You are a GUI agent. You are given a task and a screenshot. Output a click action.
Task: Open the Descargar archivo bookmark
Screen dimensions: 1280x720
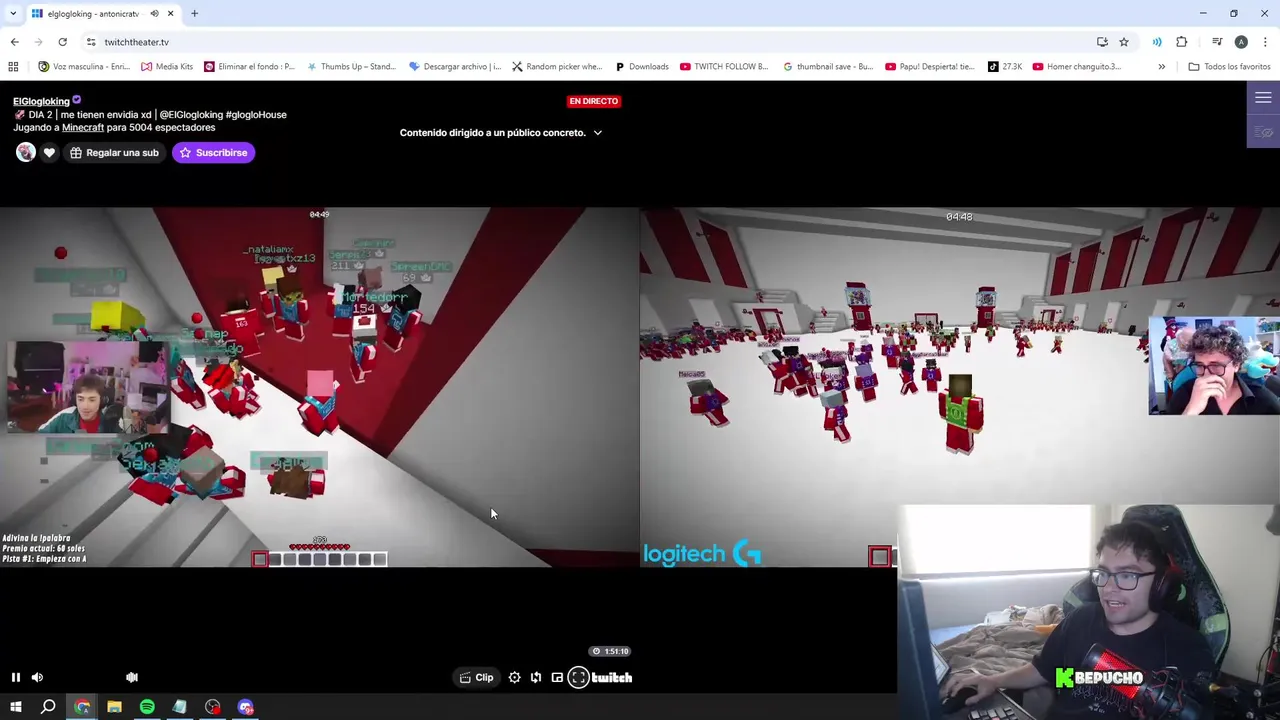click(455, 67)
